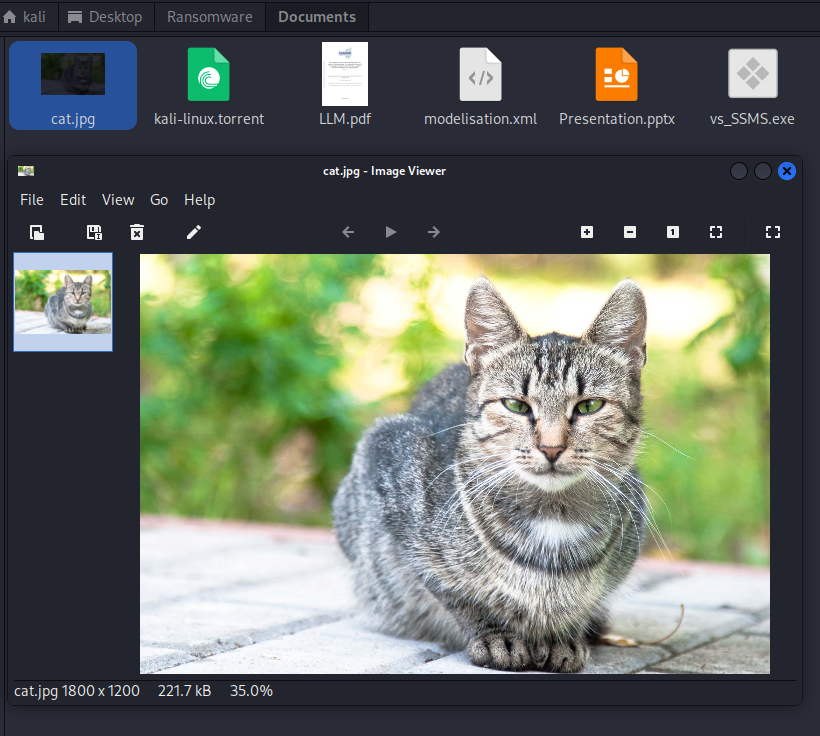Toggle fullscreen mode in toolbar

tap(772, 232)
